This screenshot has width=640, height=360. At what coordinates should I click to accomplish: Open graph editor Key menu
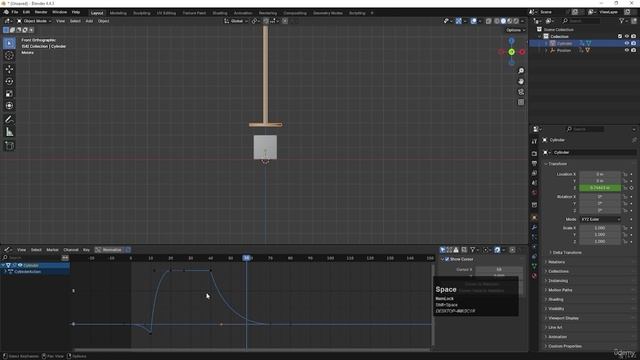tap(86, 250)
